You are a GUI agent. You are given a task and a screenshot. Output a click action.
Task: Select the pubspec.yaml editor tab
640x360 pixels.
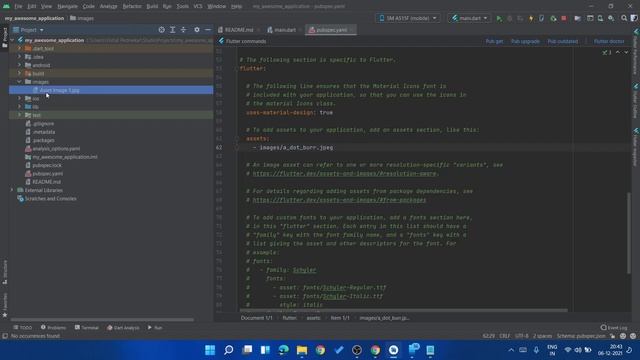tap(331, 30)
